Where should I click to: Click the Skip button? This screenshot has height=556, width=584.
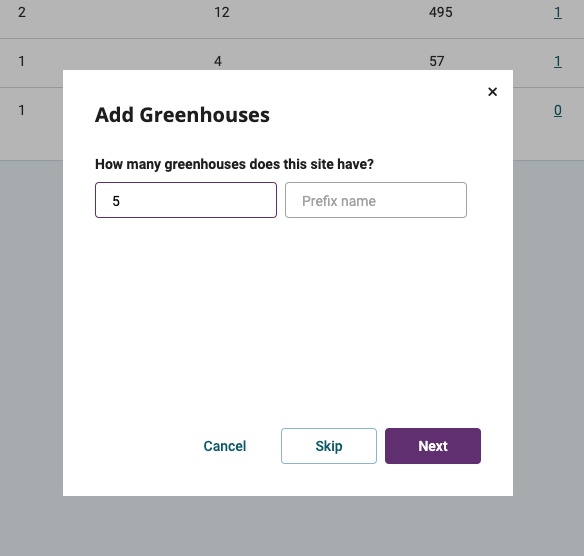[329, 446]
